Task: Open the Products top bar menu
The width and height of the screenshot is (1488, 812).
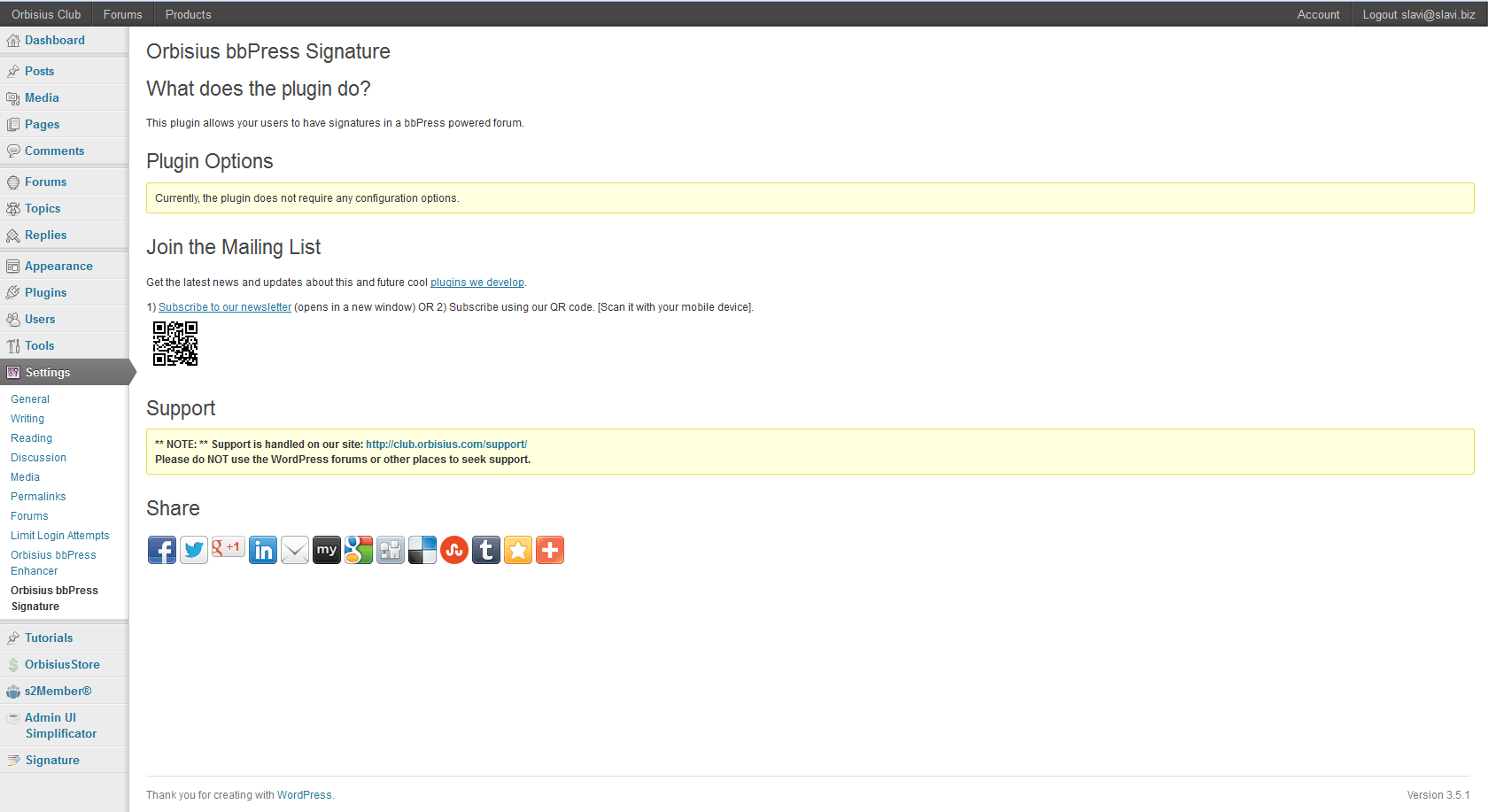Action: [189, 14]
